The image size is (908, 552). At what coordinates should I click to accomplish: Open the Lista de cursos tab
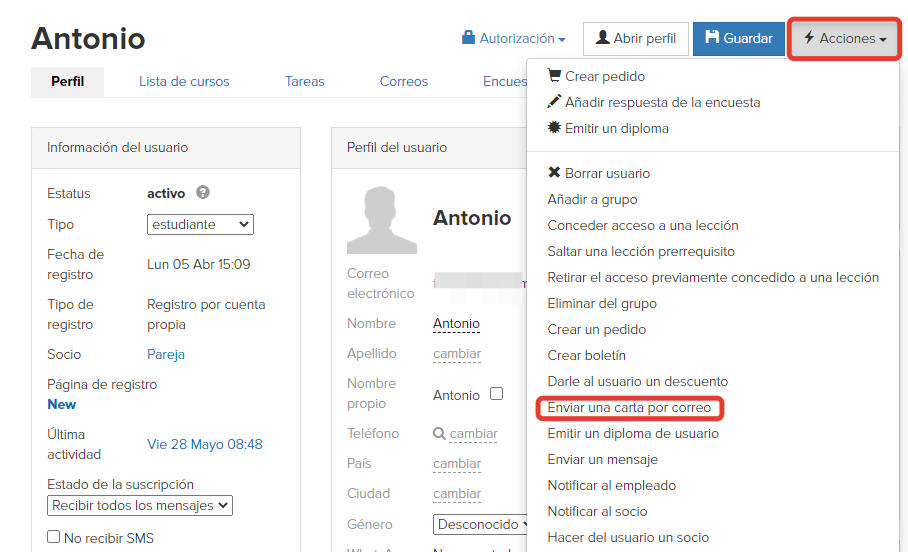click(x=184, y=82)
